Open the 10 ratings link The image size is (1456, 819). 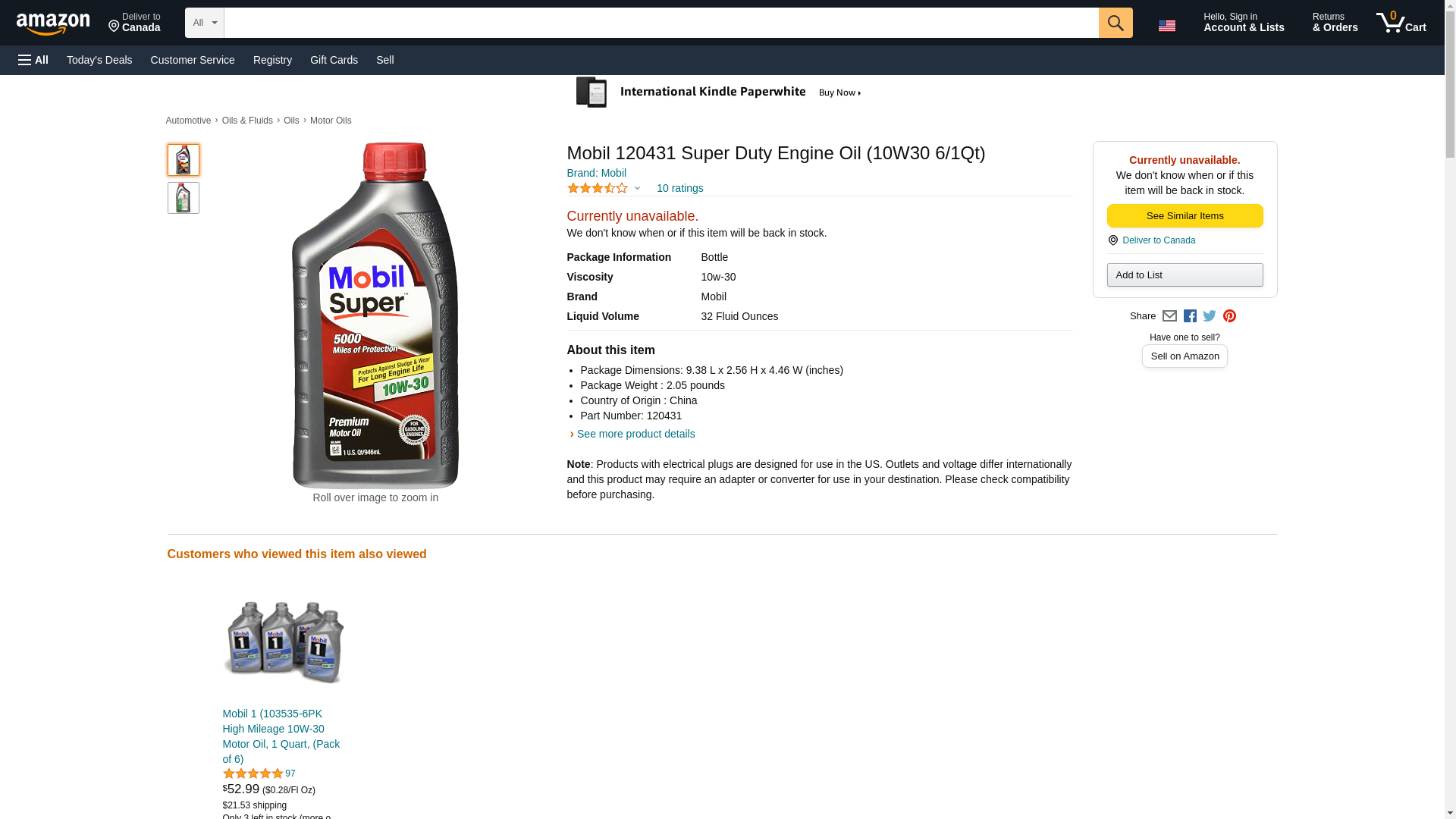(679, 188)
